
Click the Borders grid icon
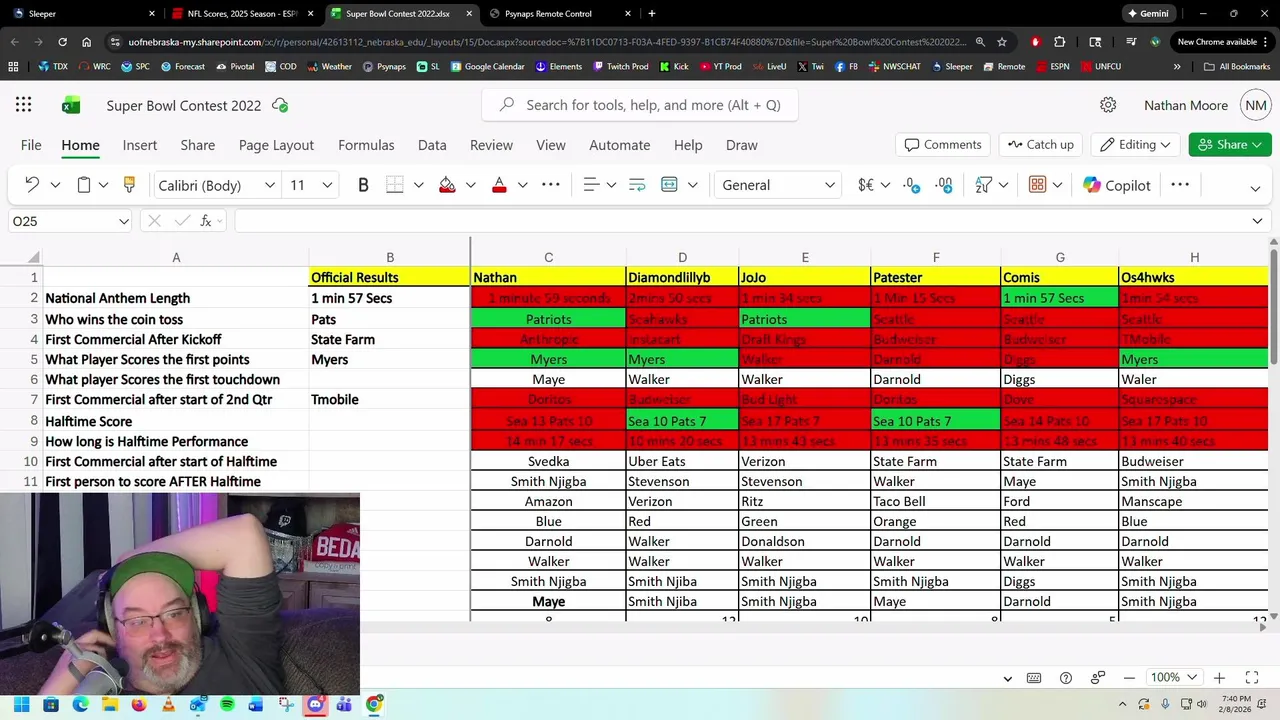point(395,185)
